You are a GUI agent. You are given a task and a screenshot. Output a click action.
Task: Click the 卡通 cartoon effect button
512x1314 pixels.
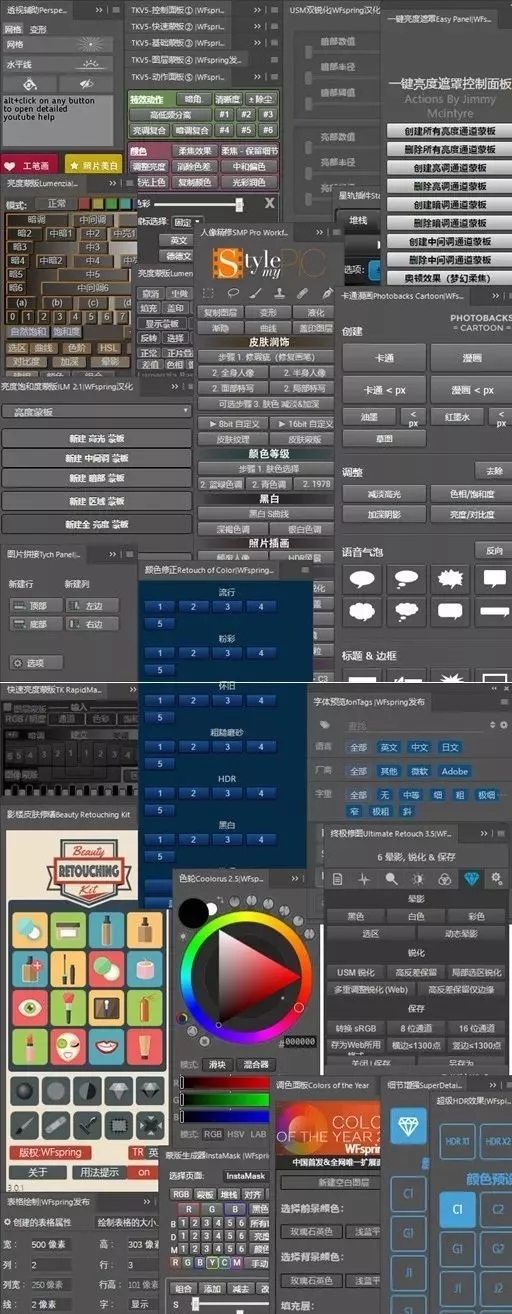tap(383, 358)
